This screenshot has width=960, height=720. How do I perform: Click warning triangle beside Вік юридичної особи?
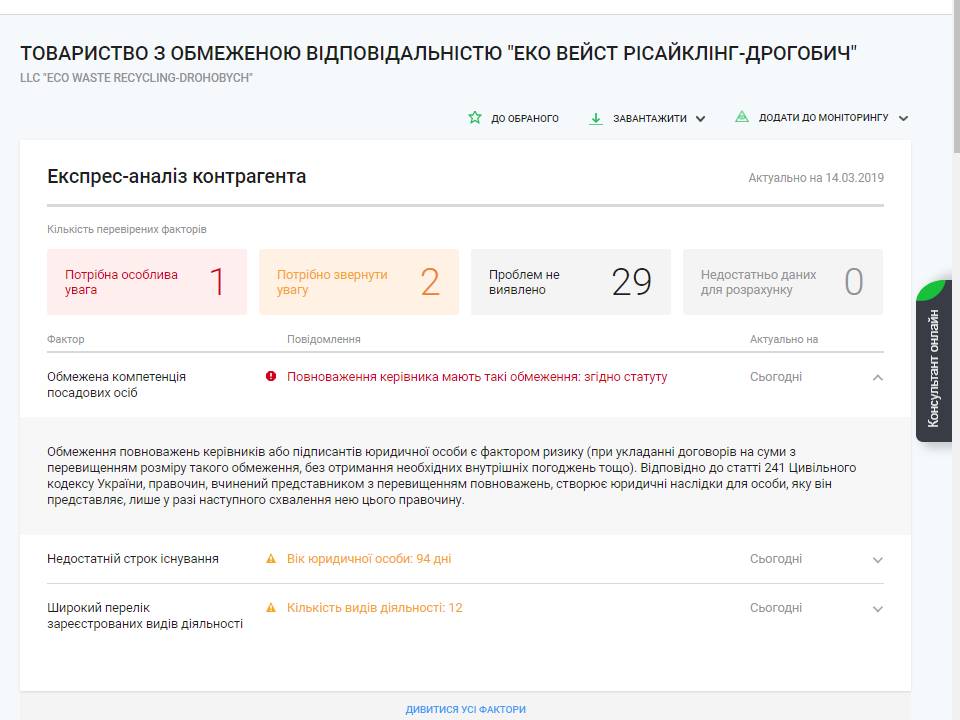click(x=271, y=558)
